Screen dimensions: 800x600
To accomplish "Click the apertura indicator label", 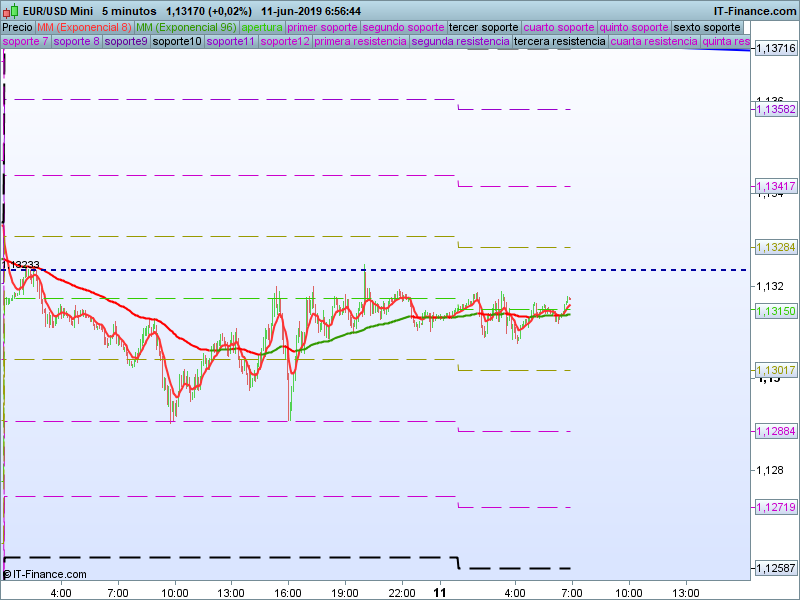I will [x=261, y=27].
